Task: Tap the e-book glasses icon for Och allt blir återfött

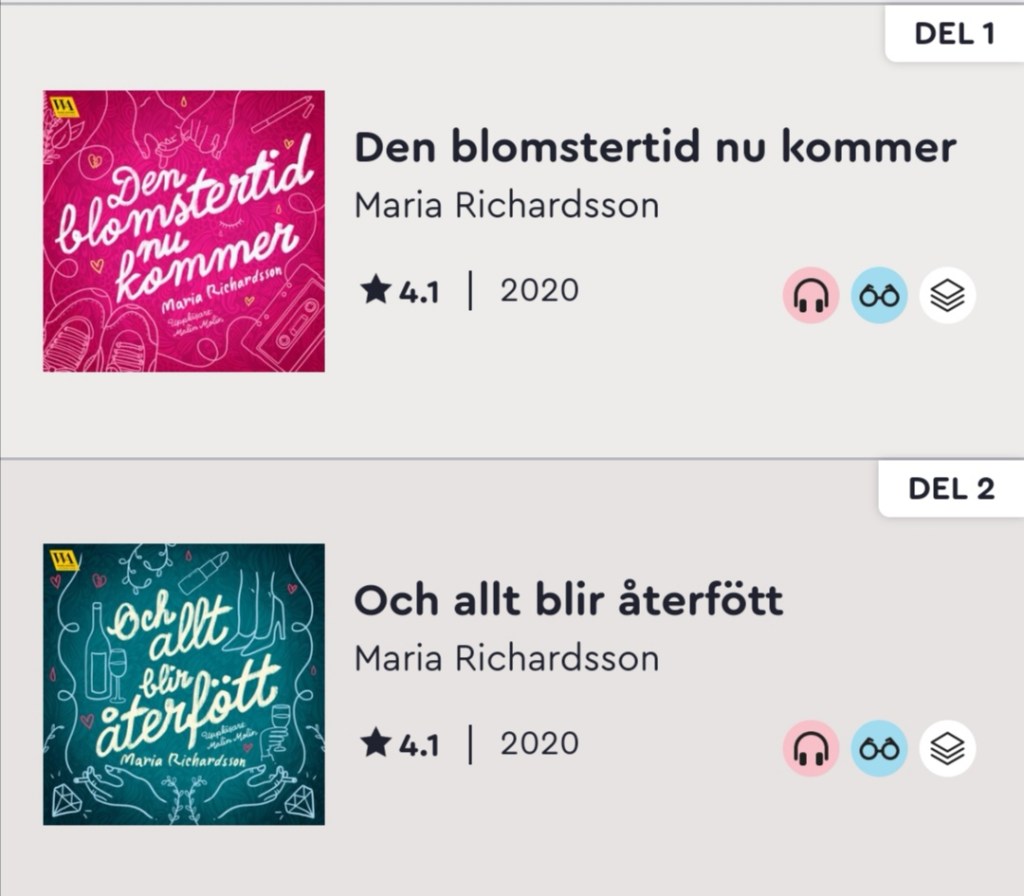Action: (x=879, y=749)
